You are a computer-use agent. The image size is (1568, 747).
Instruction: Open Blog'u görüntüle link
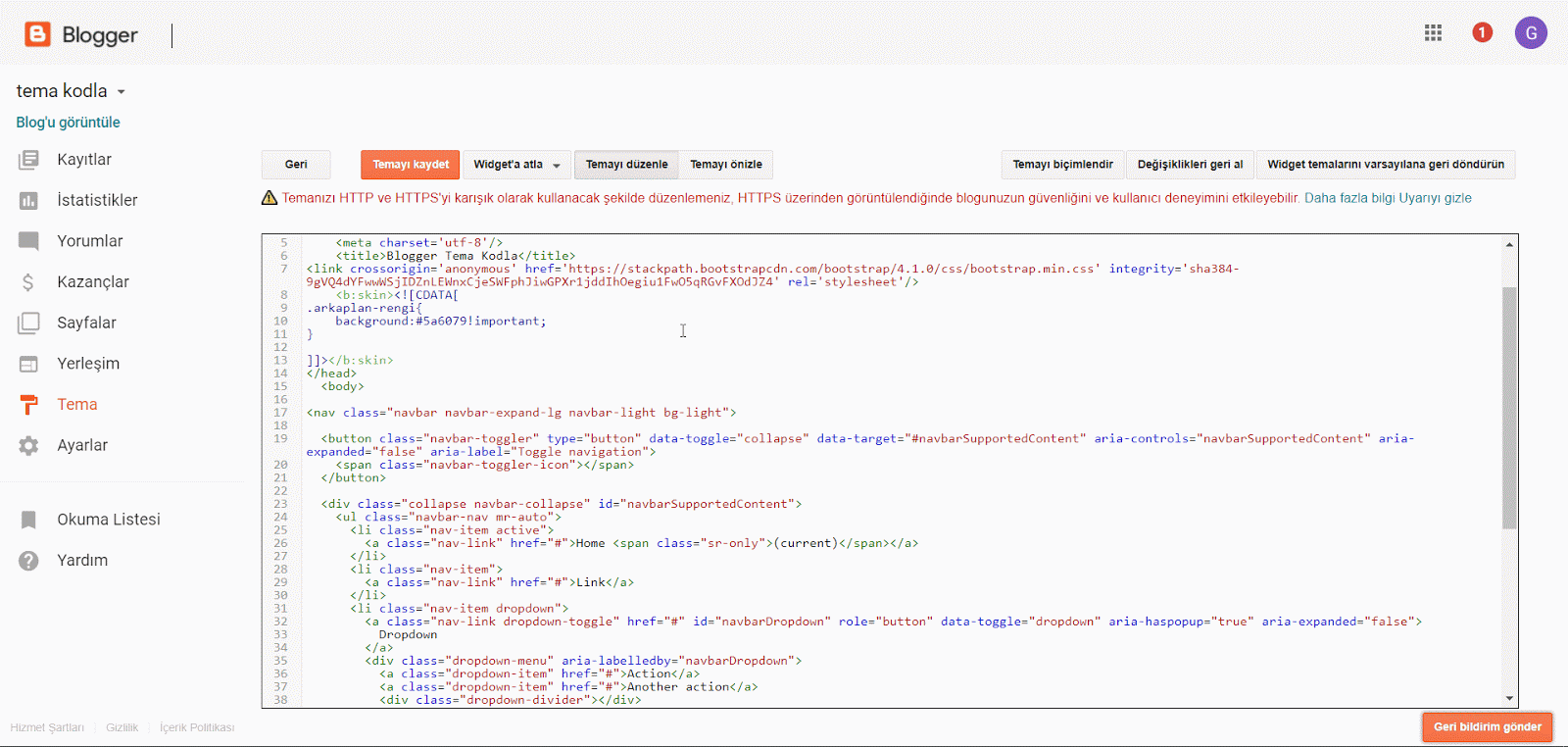point(68,123)
